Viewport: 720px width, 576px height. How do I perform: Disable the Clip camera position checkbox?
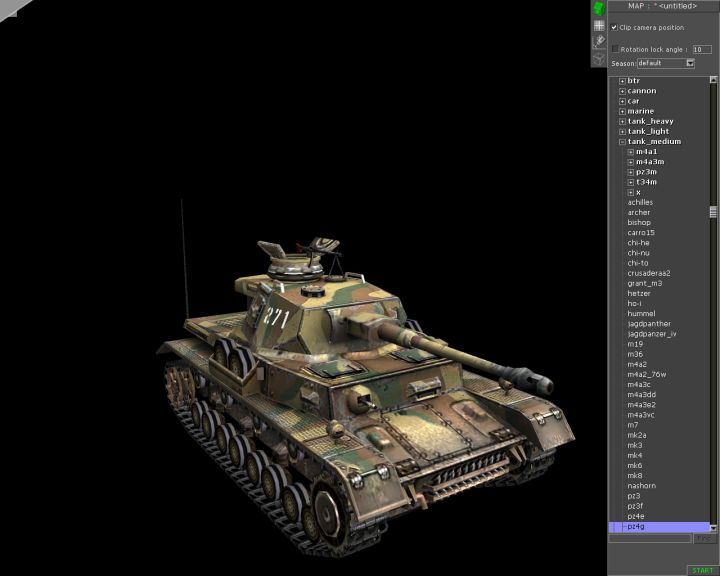(614, 28)
